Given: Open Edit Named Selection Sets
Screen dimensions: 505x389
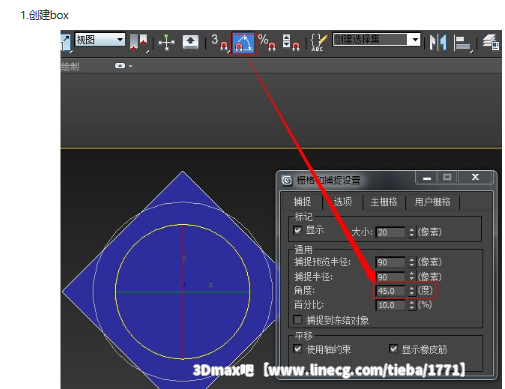Looking at the screenshot, I should pyautogui.click(x=318, y=43).
